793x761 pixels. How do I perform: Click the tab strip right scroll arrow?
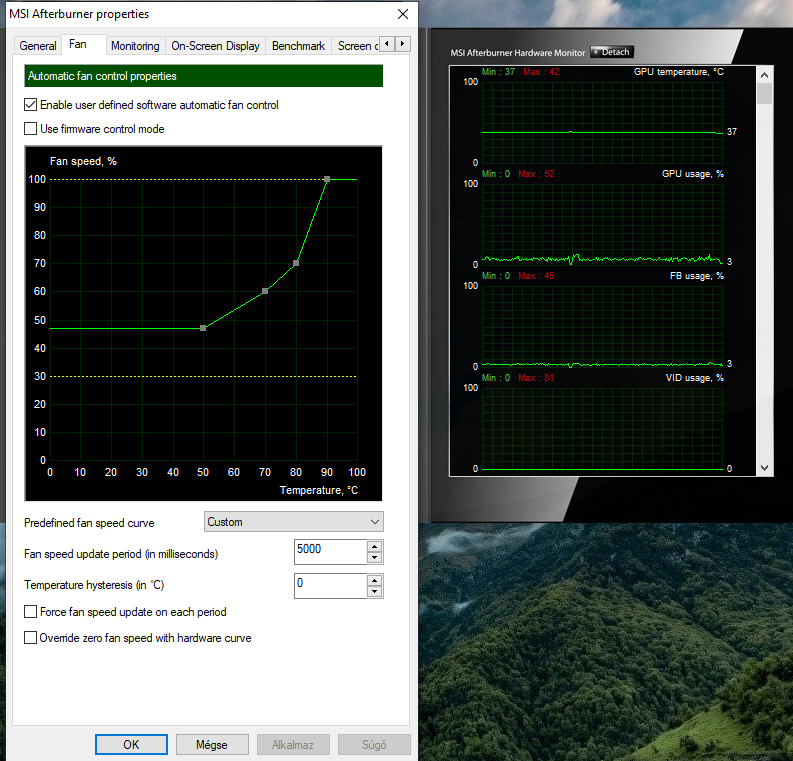click(x=403, y=44)
